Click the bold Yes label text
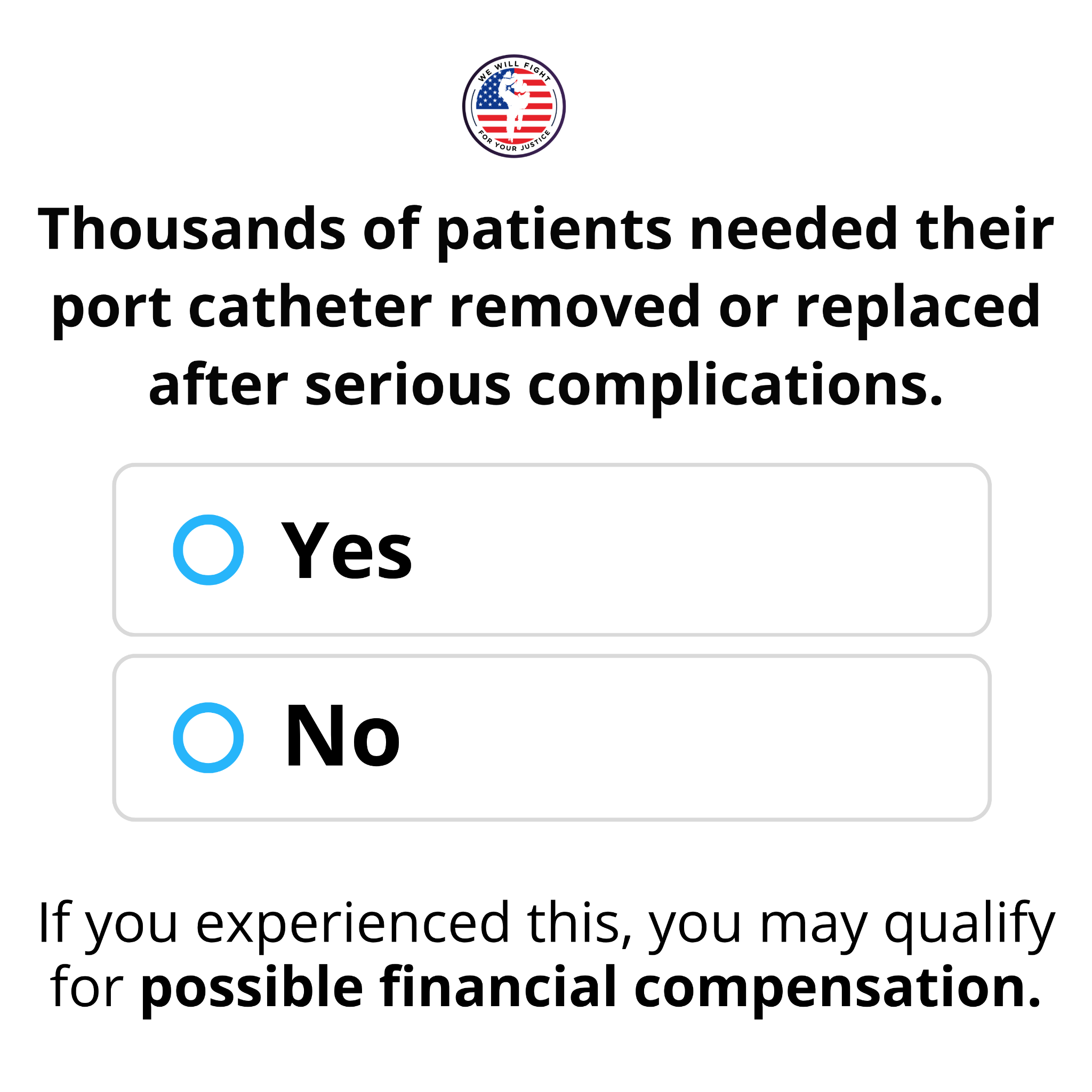Viewport: 1092px width, 1092px height. 347,550
